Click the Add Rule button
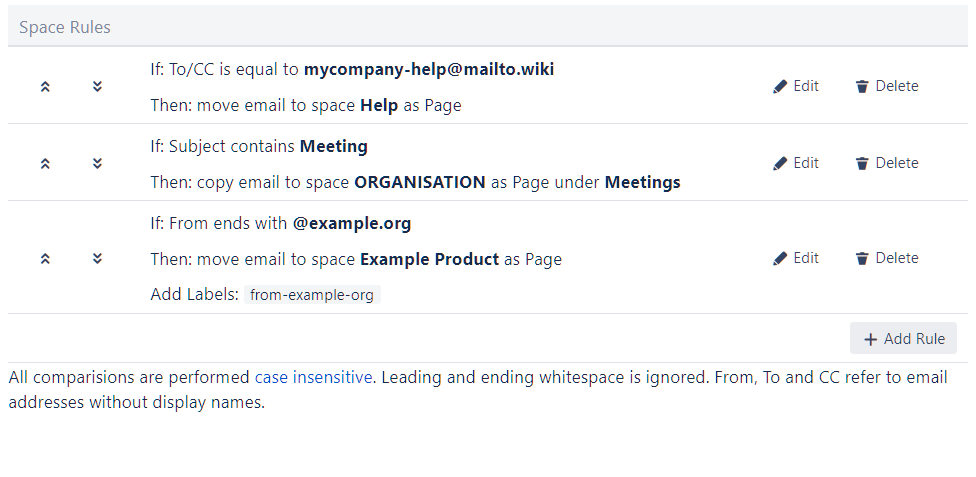 pos(903,339)
